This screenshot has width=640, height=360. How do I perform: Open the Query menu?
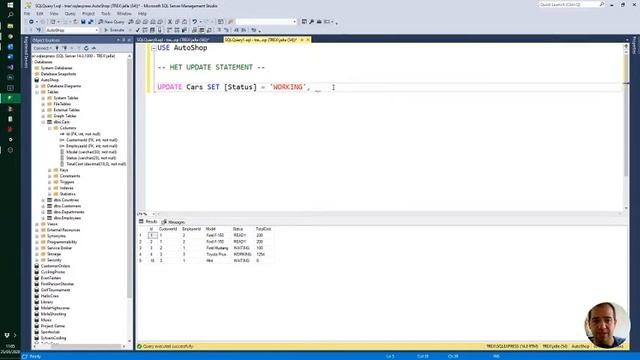(x=70, y=13)
